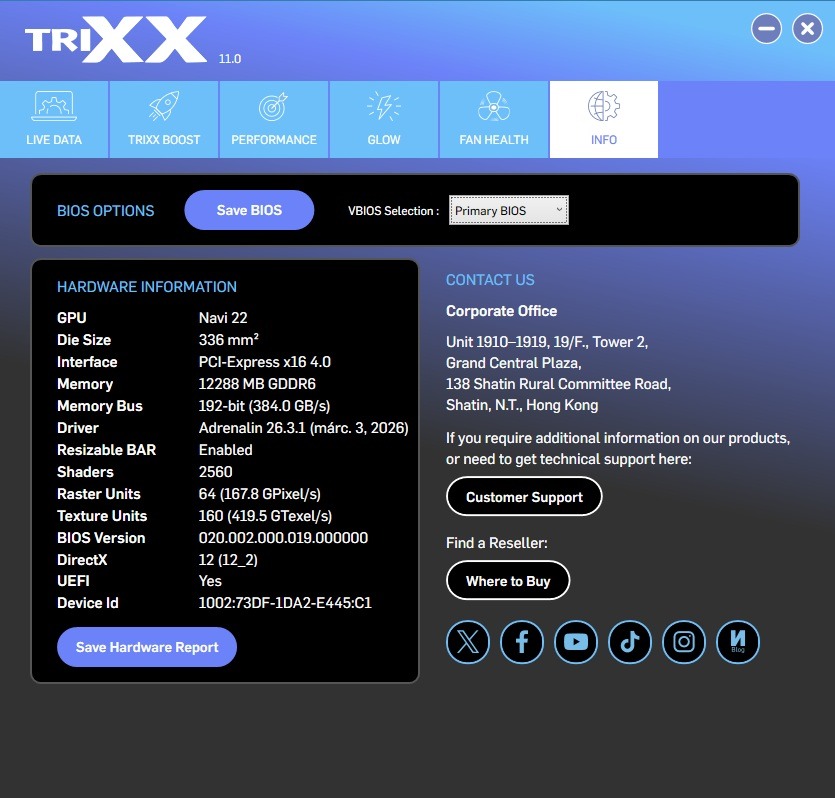
Task: Click the Where to Buy button
Action: [508, 581]
